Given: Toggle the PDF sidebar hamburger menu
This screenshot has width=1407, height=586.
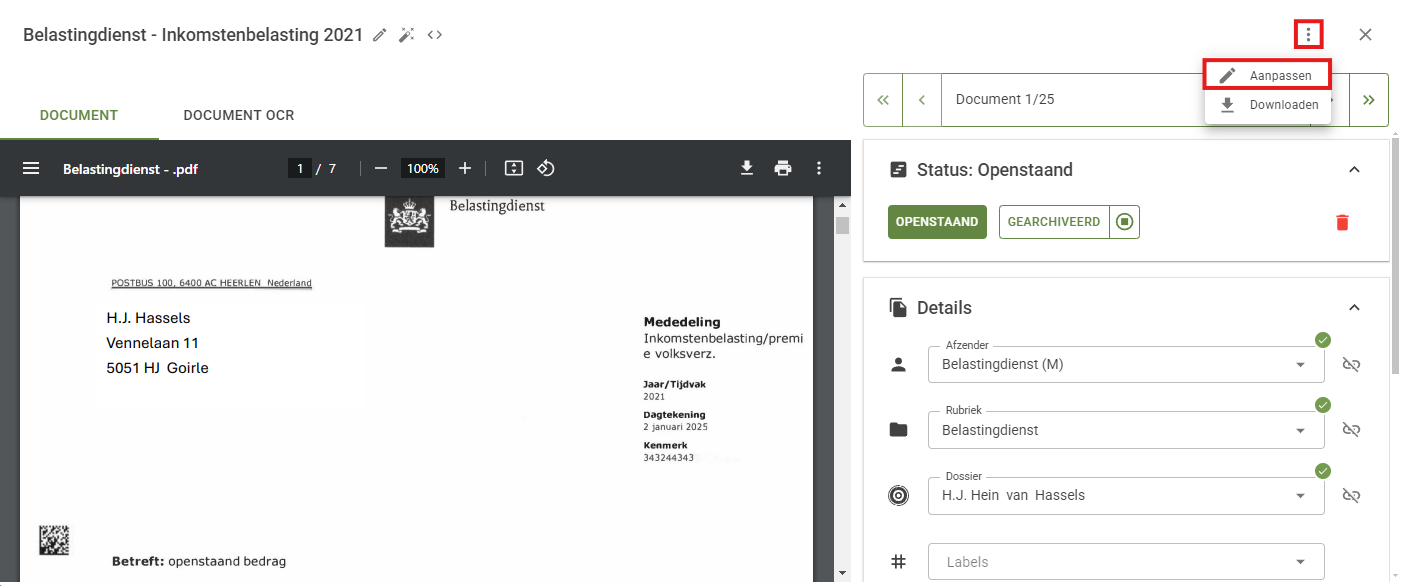Looking at the screenshot, I should pos(31,168).
